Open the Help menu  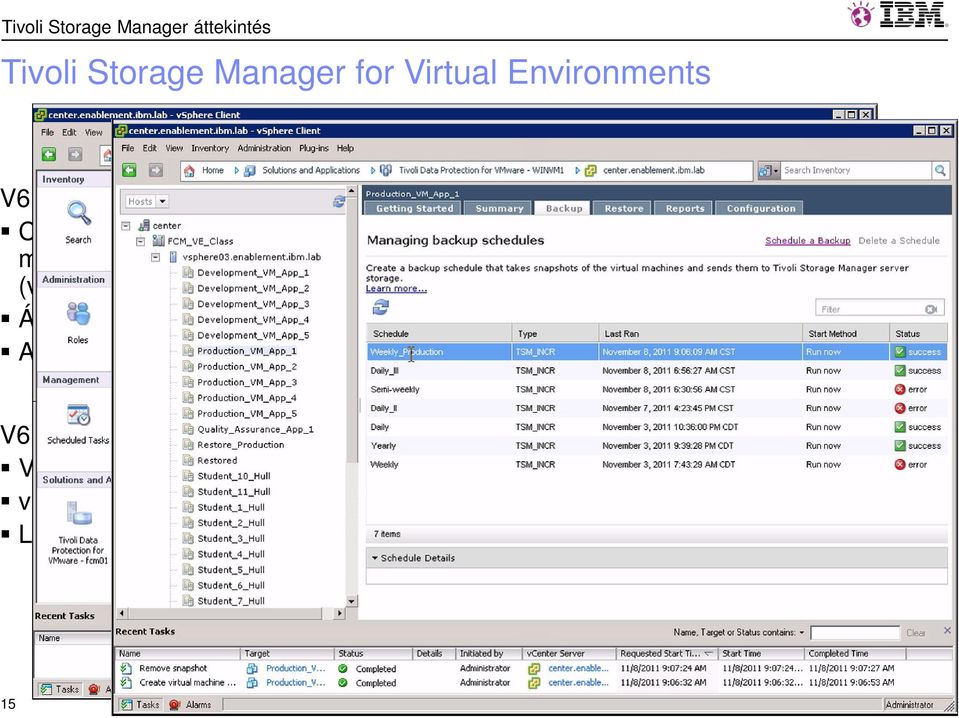click(346, 148)
